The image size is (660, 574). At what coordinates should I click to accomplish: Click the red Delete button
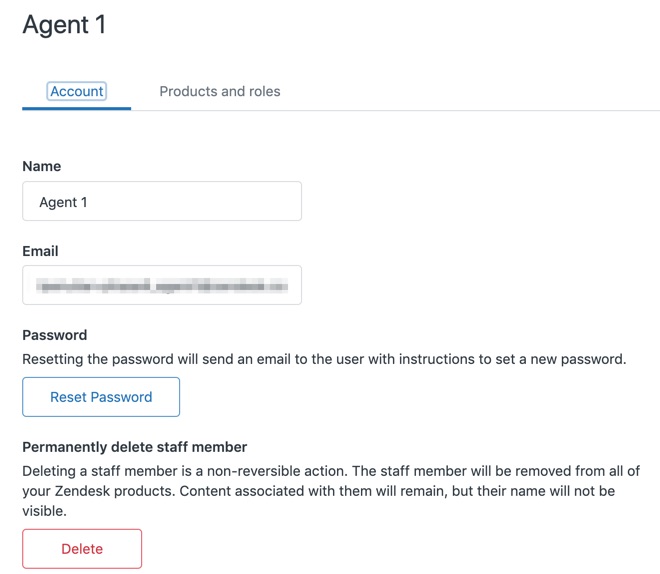pos(82,548)
